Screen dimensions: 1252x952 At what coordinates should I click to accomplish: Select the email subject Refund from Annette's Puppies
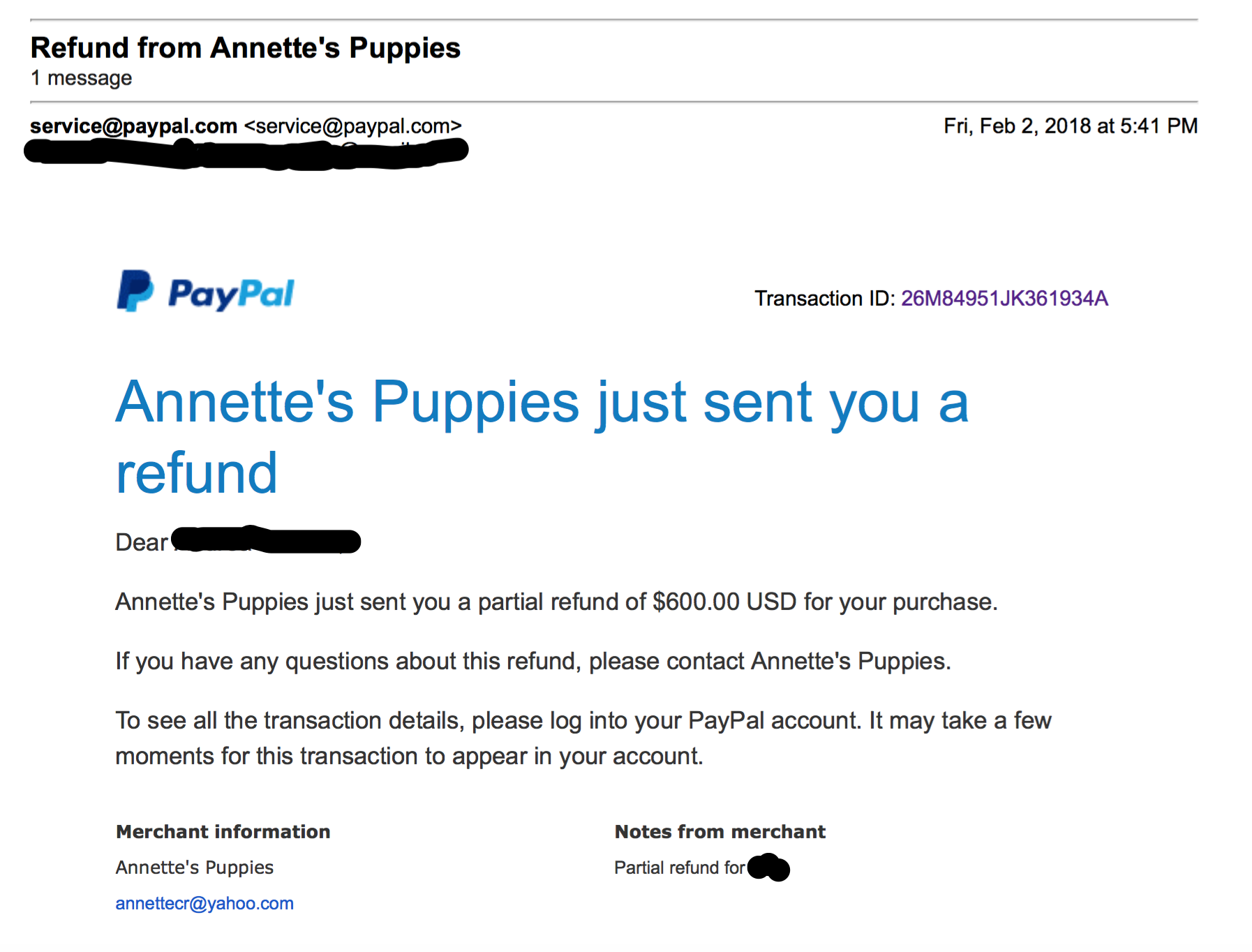(x=246, y=48)
